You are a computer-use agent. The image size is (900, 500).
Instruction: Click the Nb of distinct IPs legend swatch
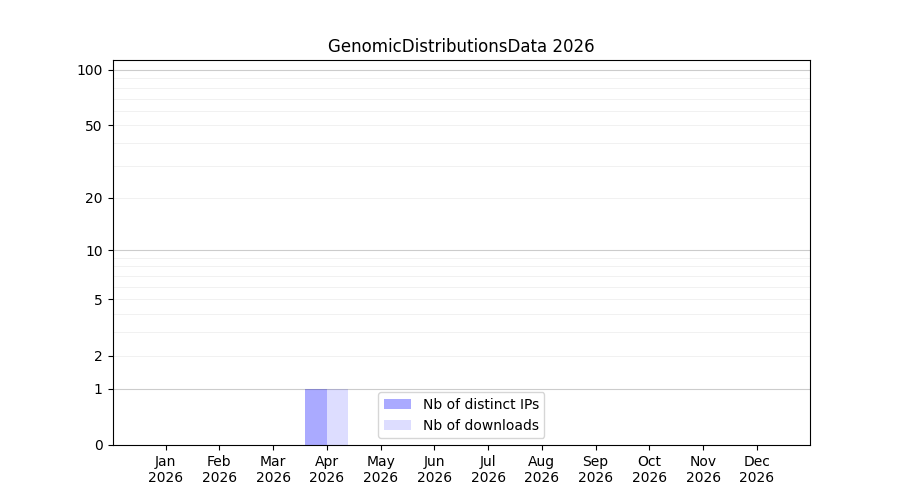point(397,404)
